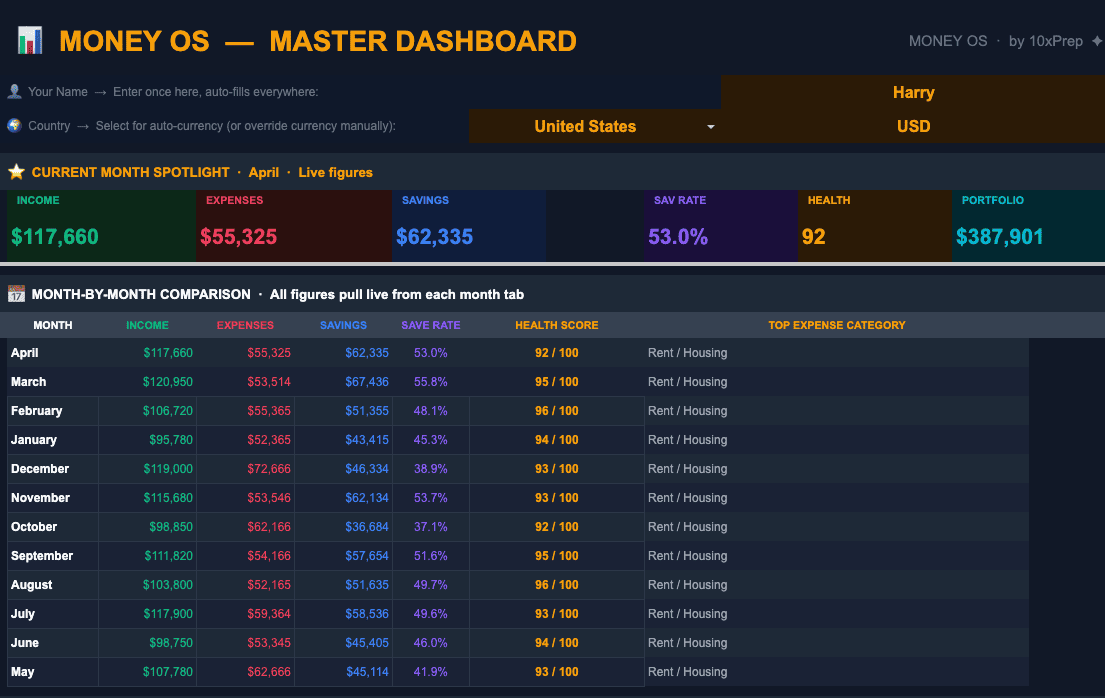This screenshot has height=698, width=1105.
Task: Select the green Income spotlight card
Action: click(101, 226)
